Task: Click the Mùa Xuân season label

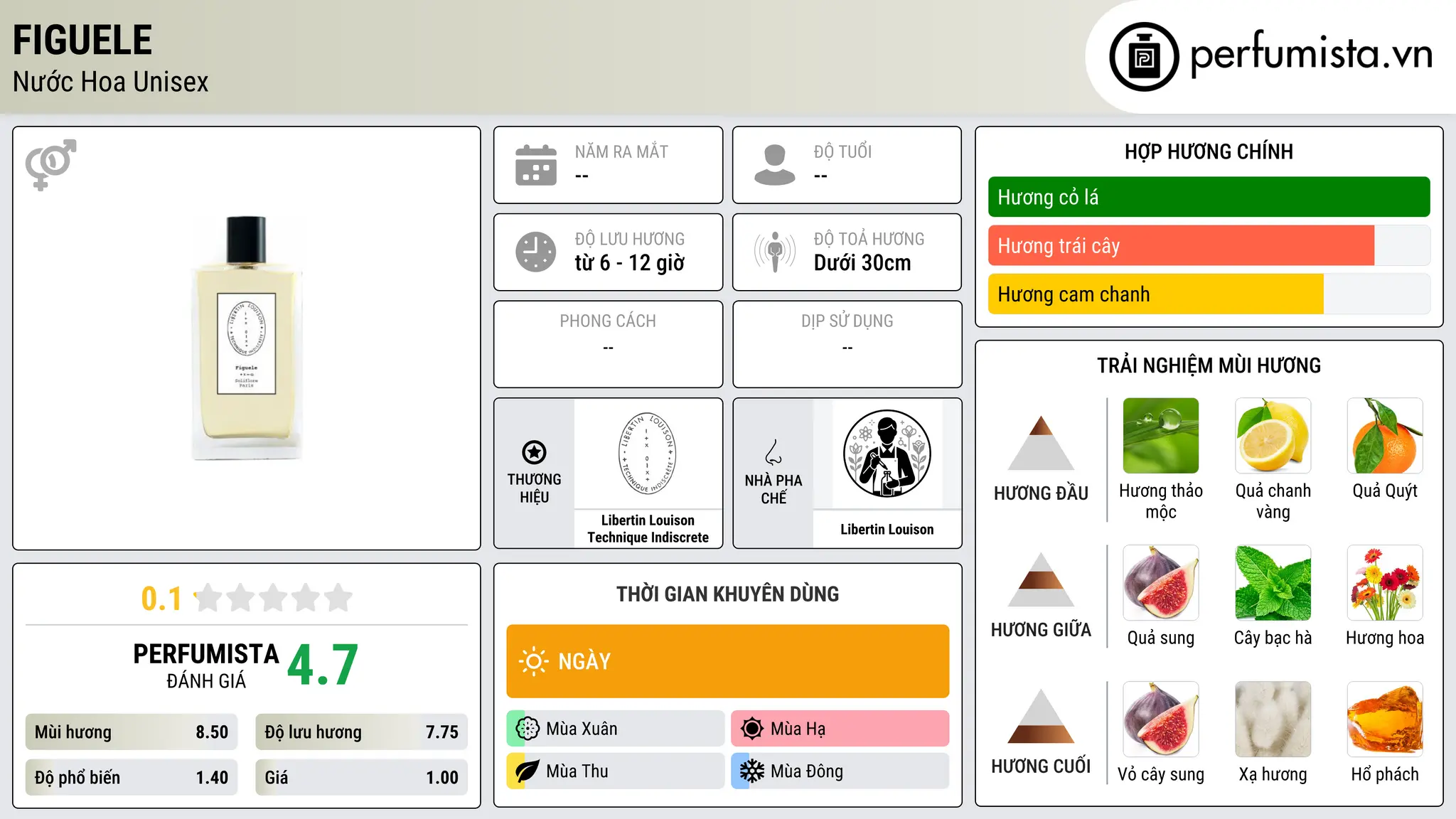Action: click(x=582, y=729)
